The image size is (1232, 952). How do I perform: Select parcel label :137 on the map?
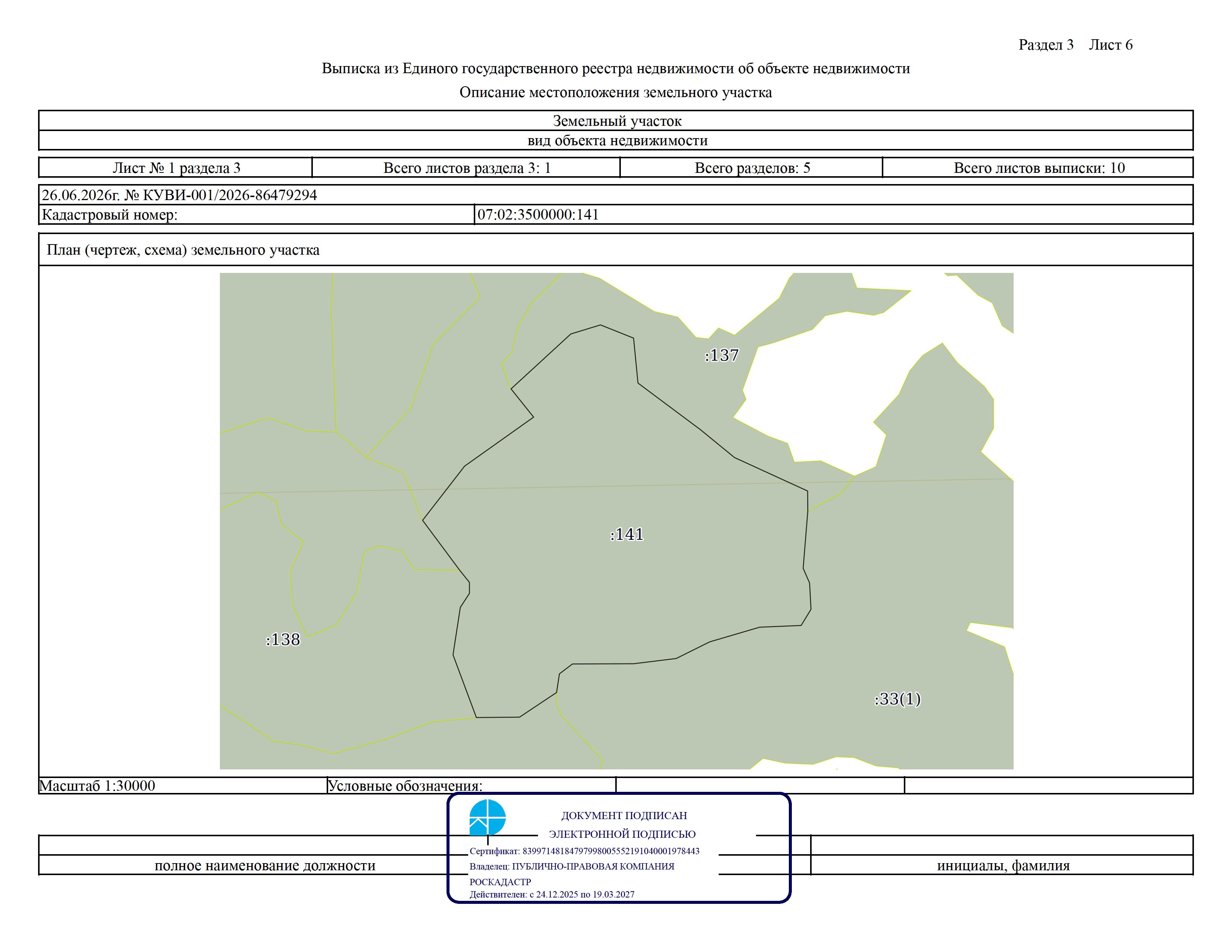pos(722,355)
